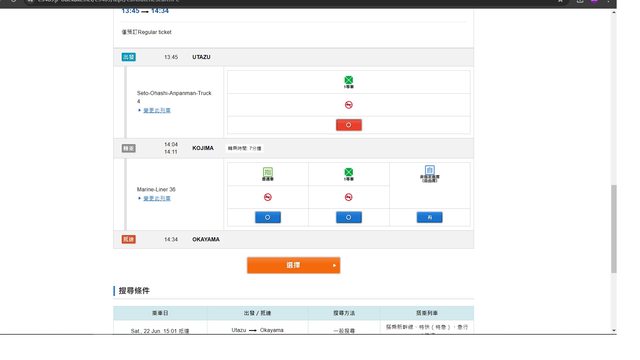Select the red availability button for Anpanman train
The width and height of the screenshot is (640, 360).
point(349,125)
